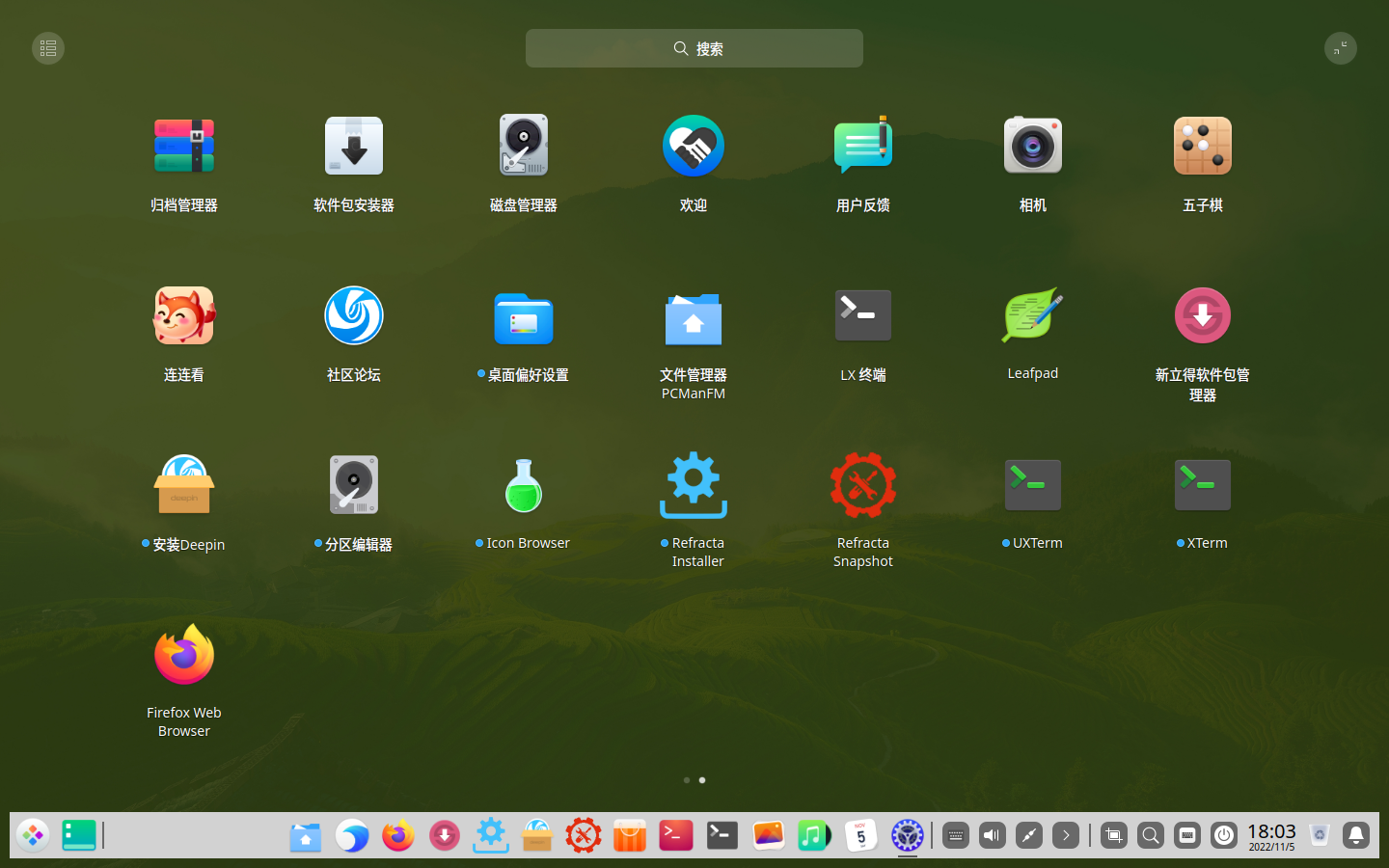Switch launcher to category list view

click(x=48, y=48)
